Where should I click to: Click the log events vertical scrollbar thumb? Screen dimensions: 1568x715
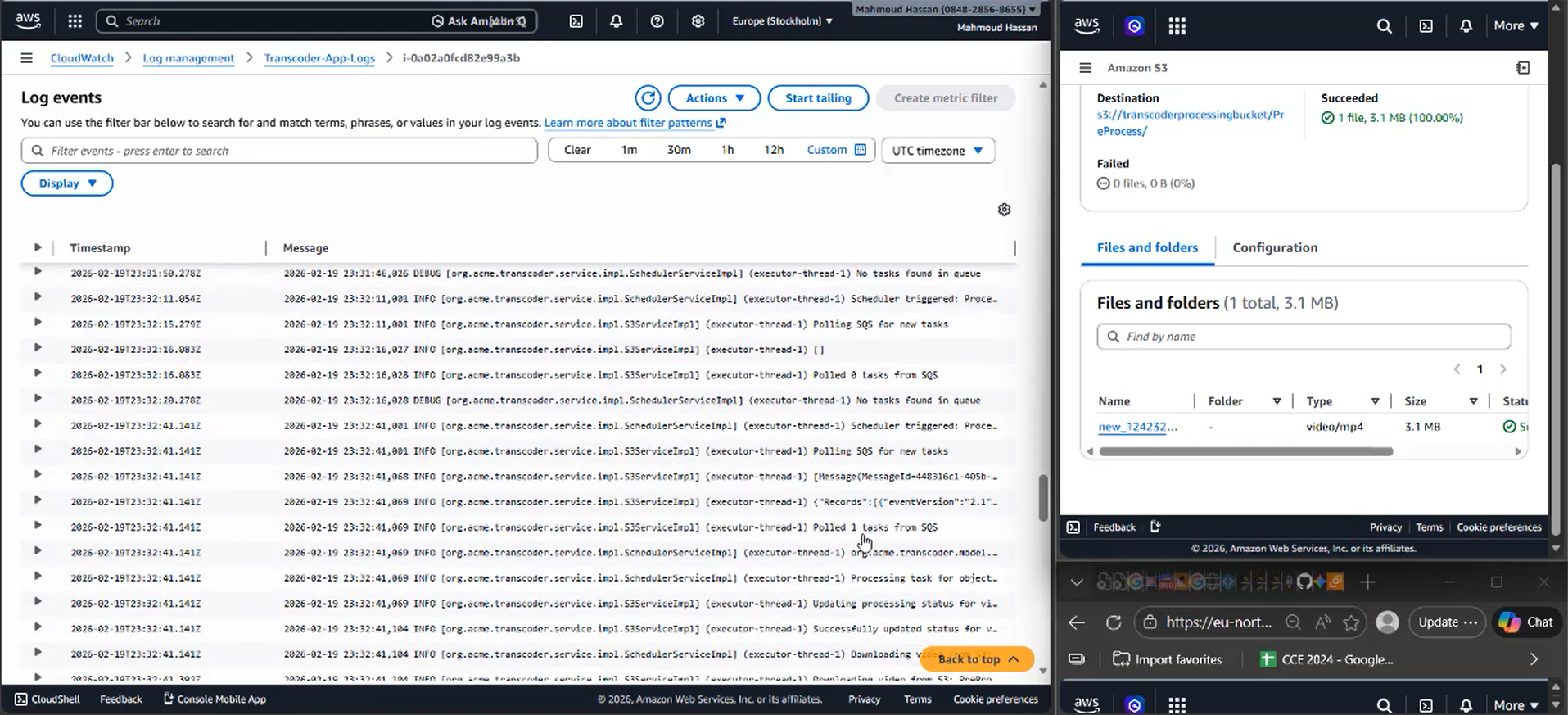pyautogui.click(x=1043, y=498)
